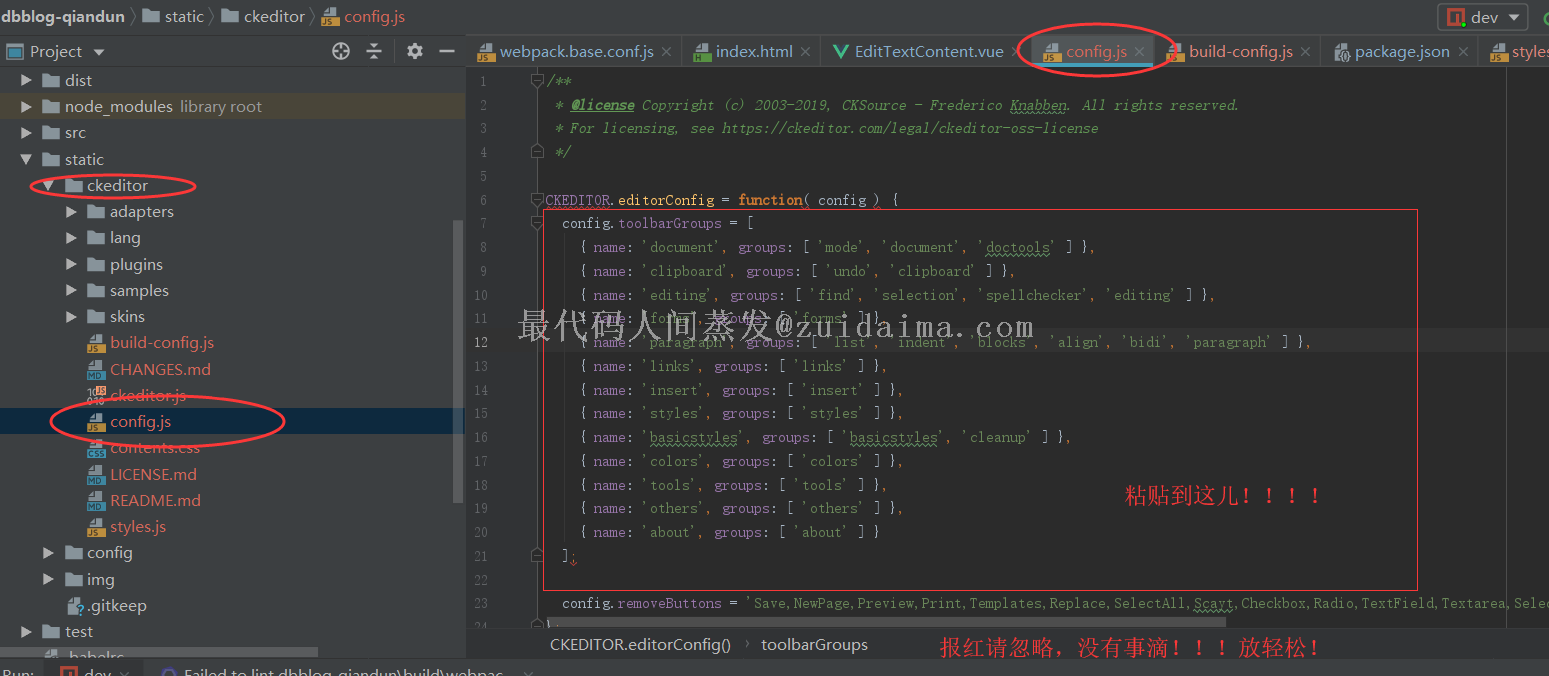Collapse all project tree nodes icon
The width and height of the screenshot is (1549, 676).
(x=374, y=51)
